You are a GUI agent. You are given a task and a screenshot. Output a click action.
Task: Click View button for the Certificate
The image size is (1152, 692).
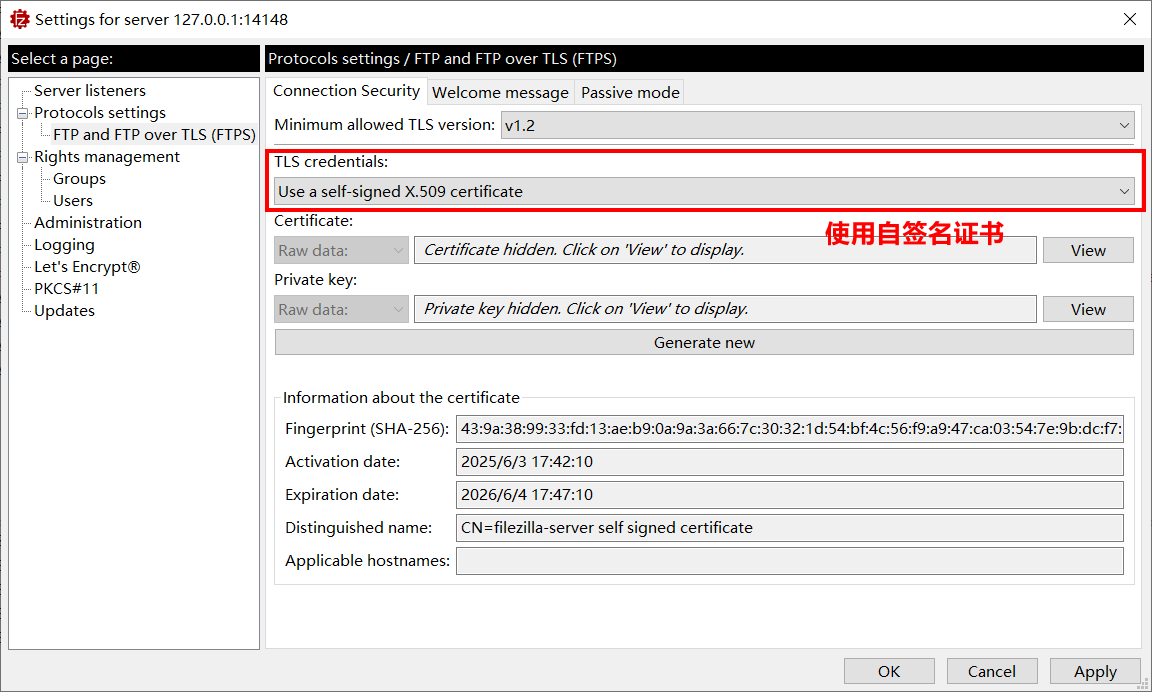1088,251
